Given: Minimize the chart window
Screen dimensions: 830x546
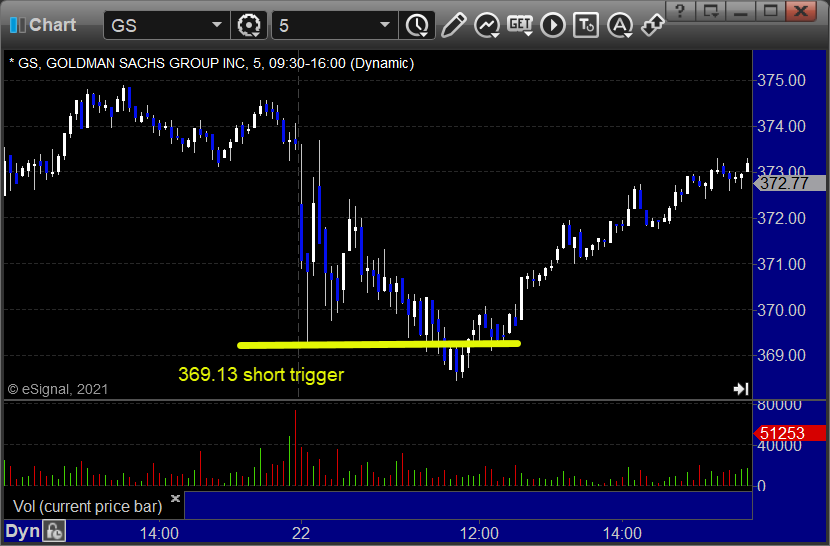Looking at the screenshot, I should (740, 11).
